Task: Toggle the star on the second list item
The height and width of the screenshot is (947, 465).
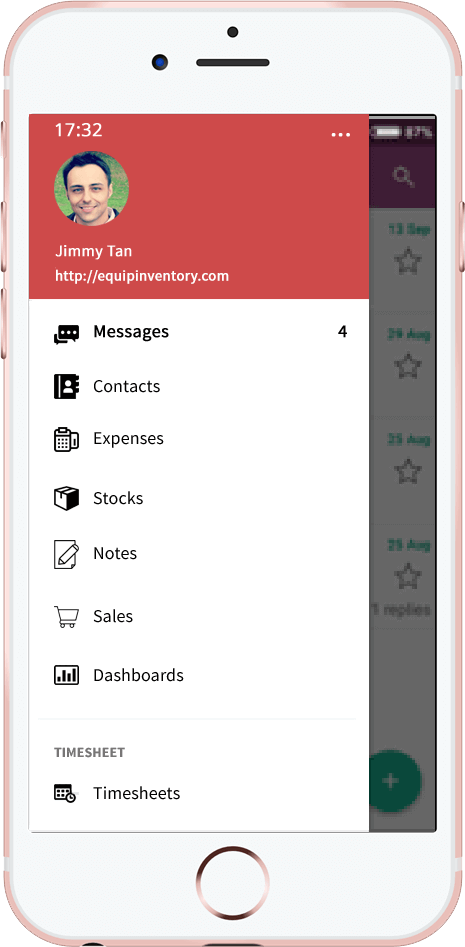Action: pos(408,365)
